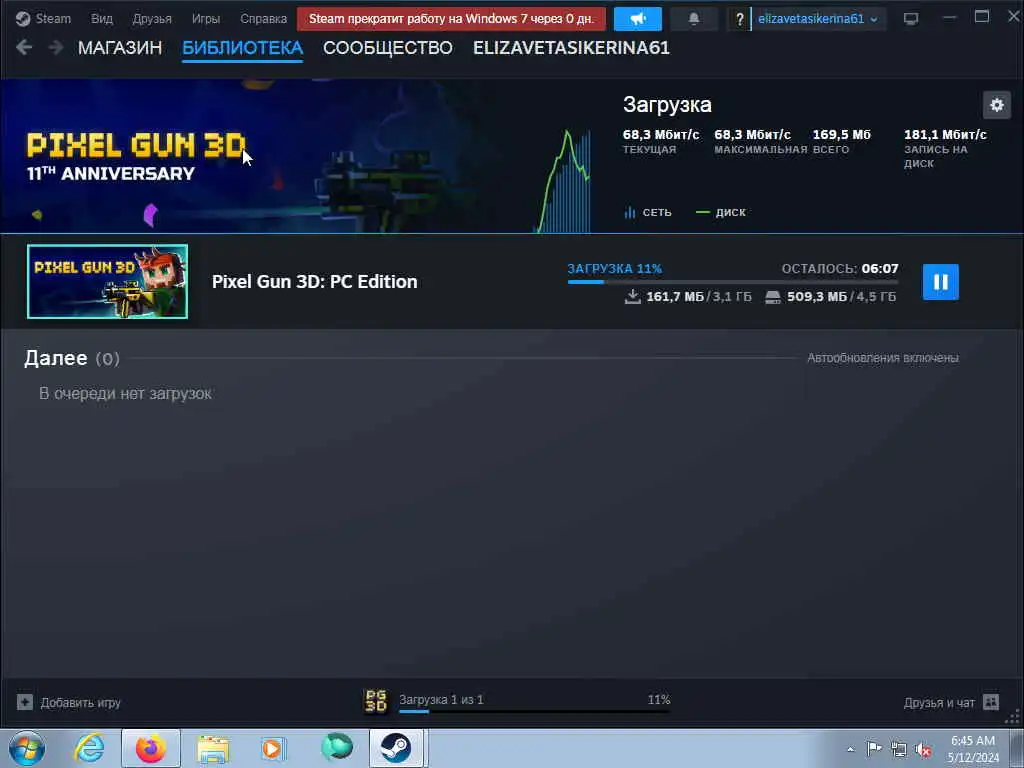Click the friends list grid icon
1024x768 pixels.
point(991,702)
